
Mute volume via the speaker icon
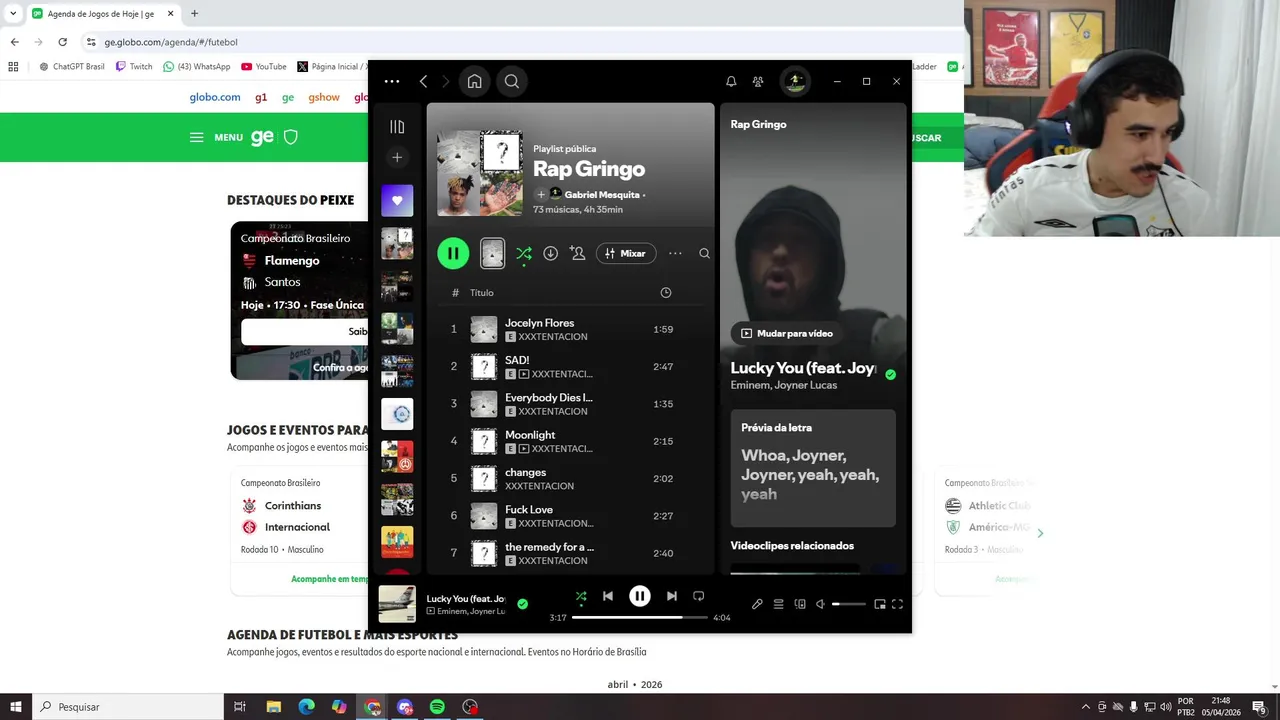point(820,604)
